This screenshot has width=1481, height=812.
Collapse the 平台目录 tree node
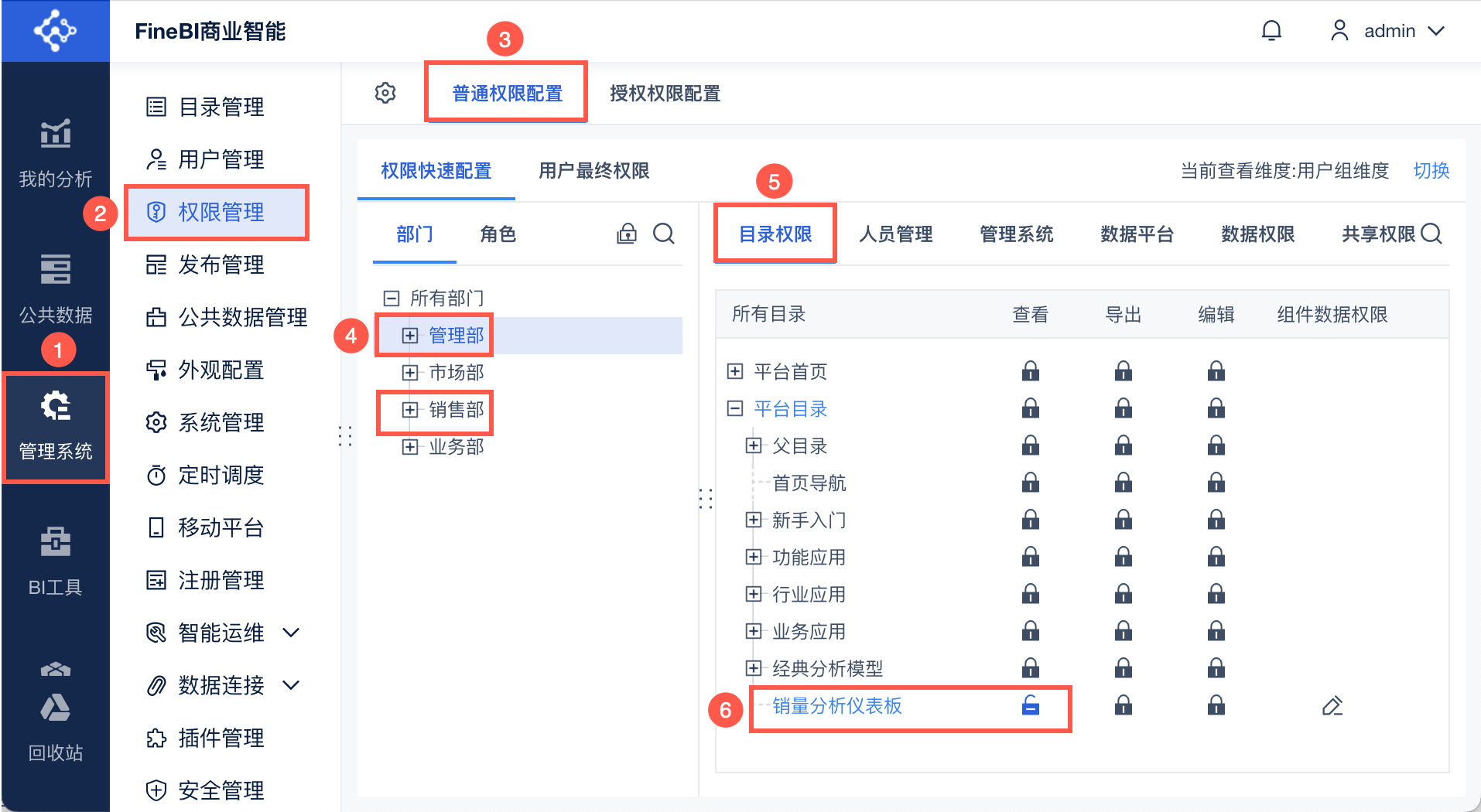pyautogui.click(x=735, y=409)
